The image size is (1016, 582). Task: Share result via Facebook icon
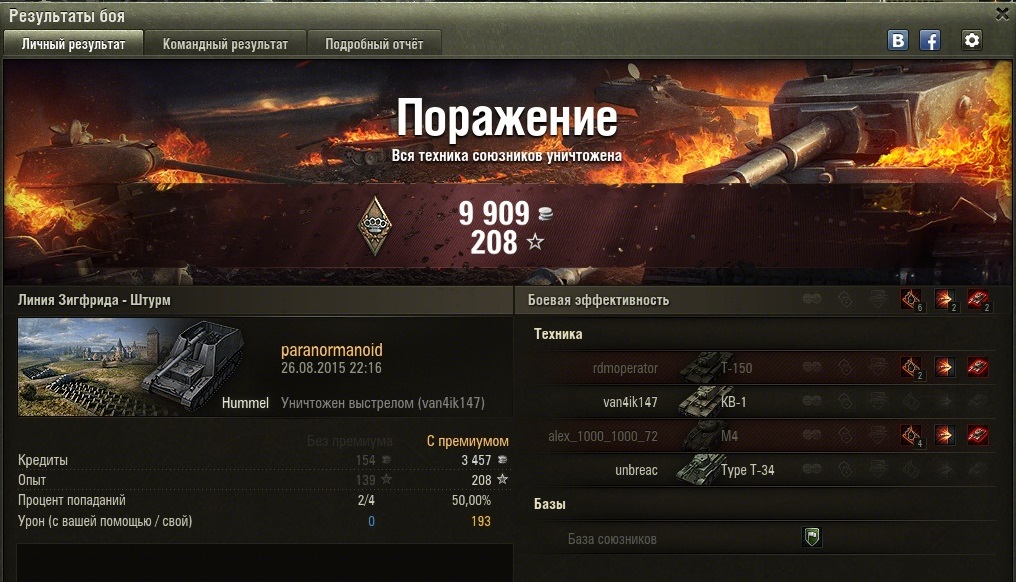(x=930, y=41)
